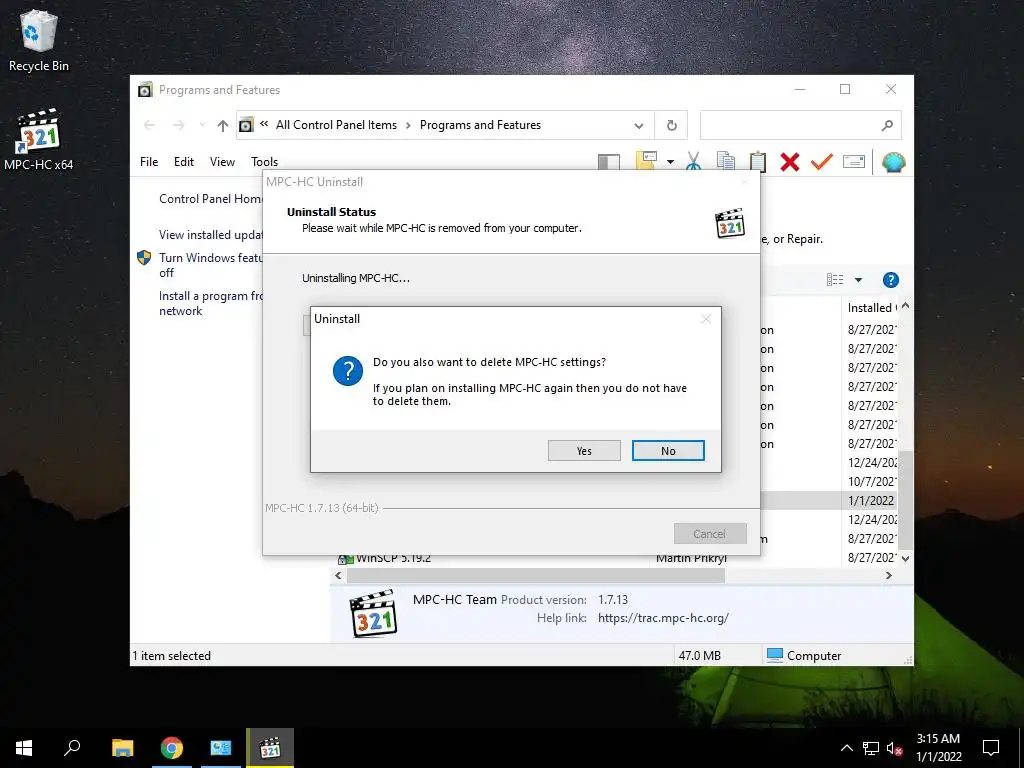Click the horizontal scrollbar thumb
Screen dimensions: 1024x768
[536, 575]
